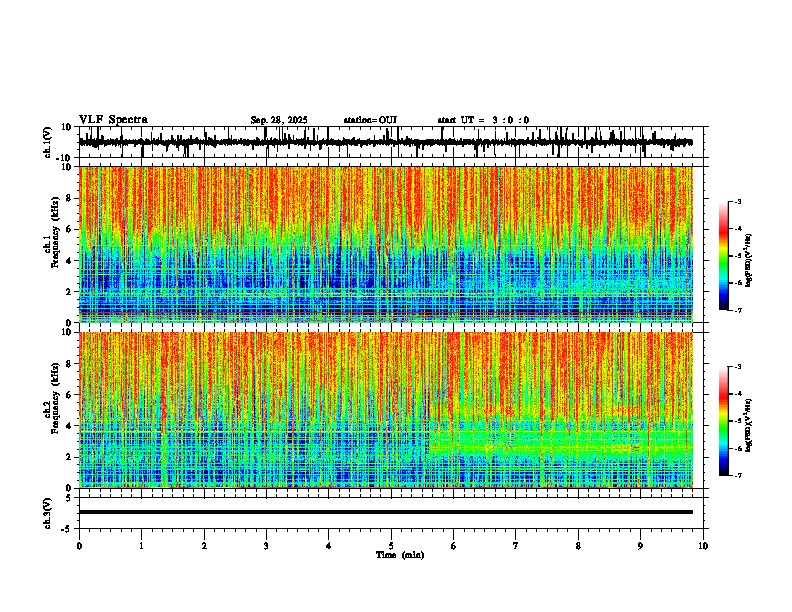This screenshot has width=792, height=612.
Task: Click time axis tick label "5"
Action: tap(391, 546)
